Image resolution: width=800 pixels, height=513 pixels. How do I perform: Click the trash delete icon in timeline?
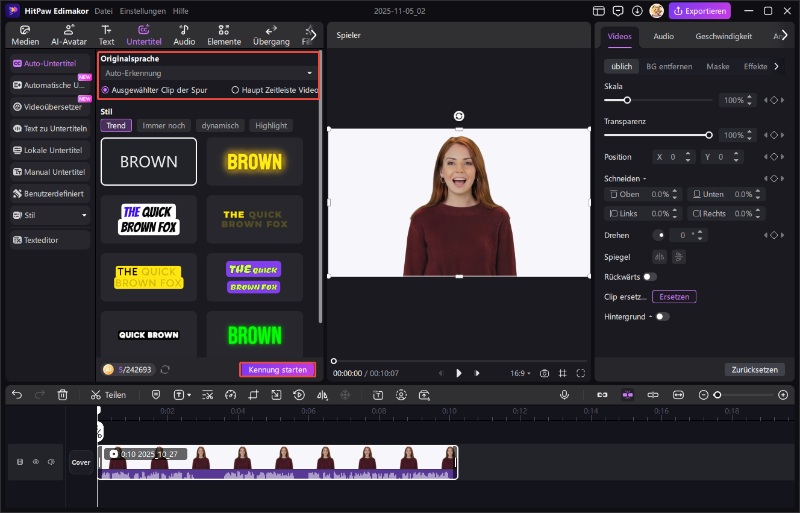pos(63,395)
